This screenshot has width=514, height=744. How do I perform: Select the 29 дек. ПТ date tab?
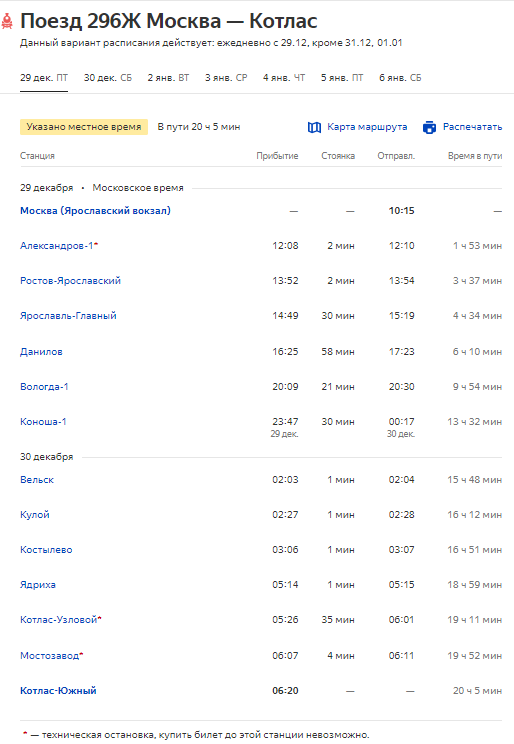pyautogui.click(x=44, y=77)
